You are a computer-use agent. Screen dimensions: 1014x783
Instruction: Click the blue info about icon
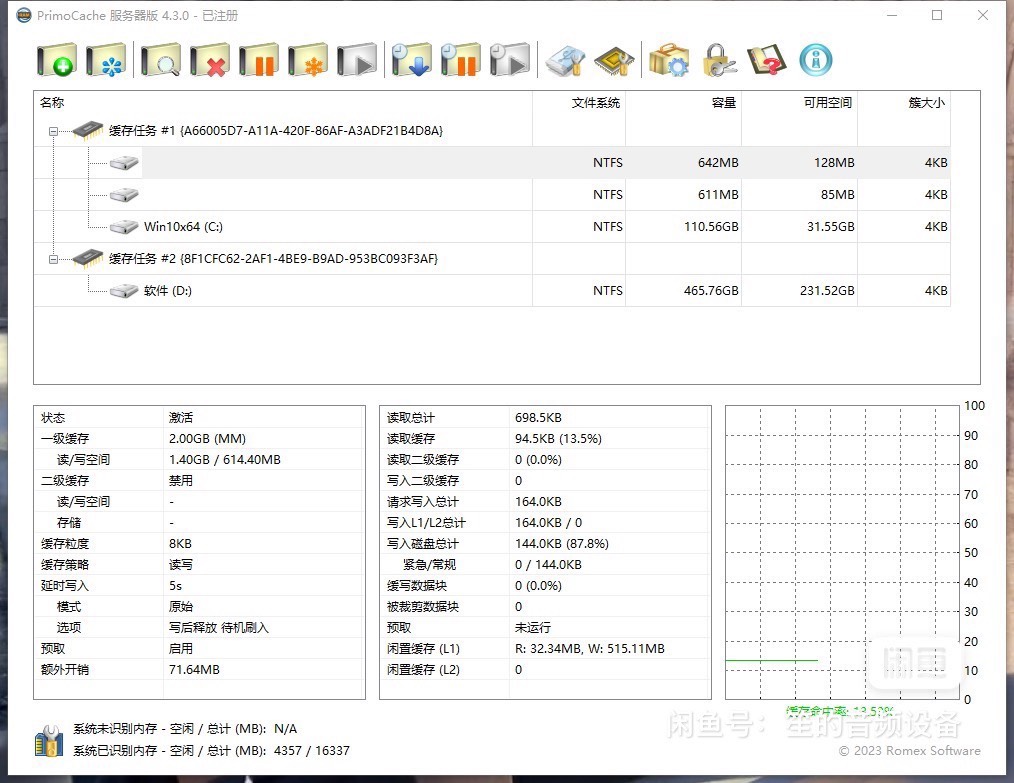coord(816,61)
